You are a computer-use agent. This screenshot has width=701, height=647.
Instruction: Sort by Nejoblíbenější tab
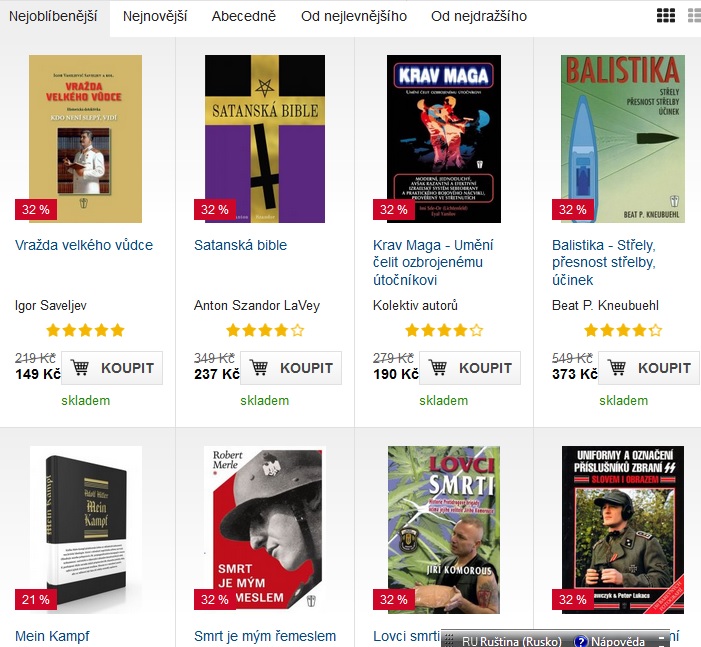coord(53,17)
